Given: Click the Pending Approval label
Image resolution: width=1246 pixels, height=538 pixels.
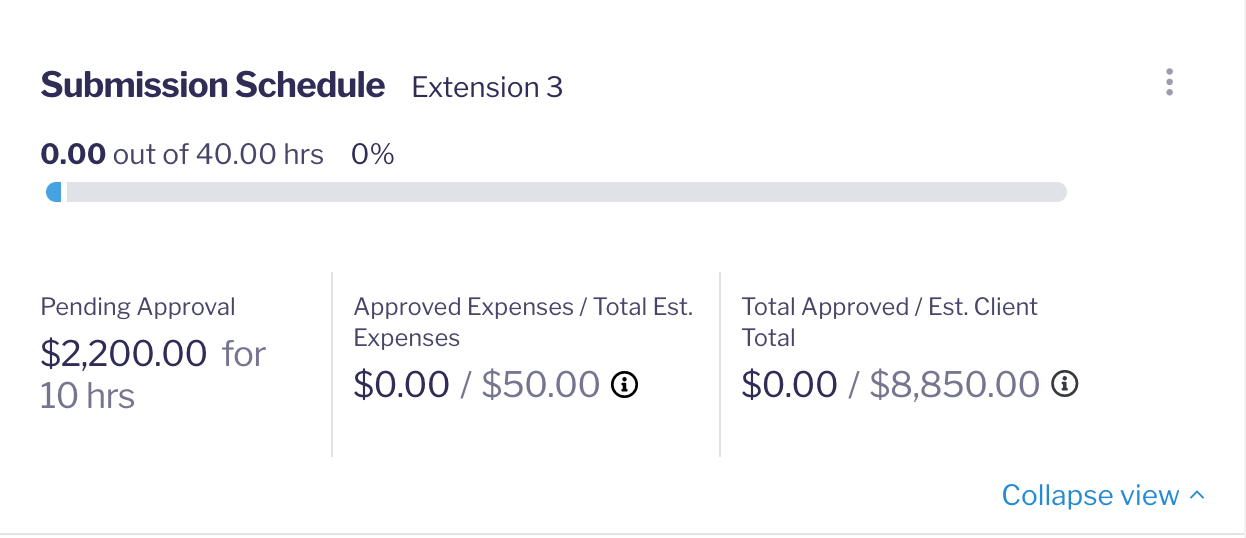Looking at the screenshot, I should click(138, 307).
